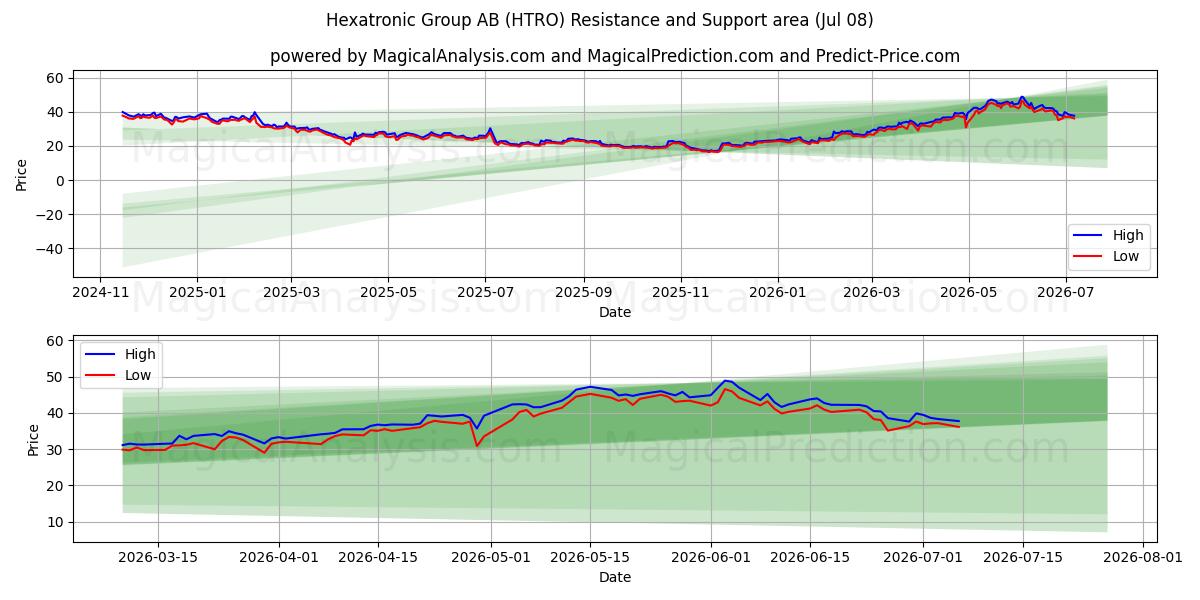The image size is (1200, 600).
Task: Click the lower chart date label 2026-03-15
Action: (x=158, y=559)
